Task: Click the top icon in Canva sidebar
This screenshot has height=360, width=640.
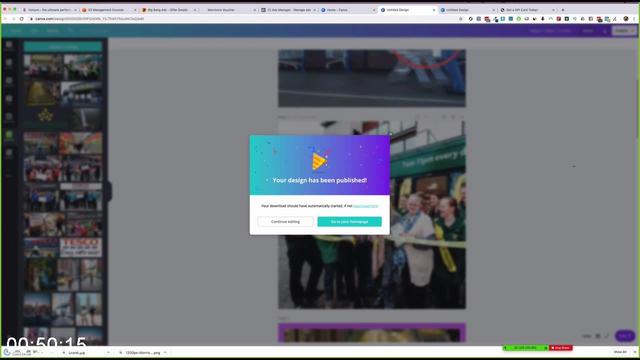Action: [x=9, y=45]
